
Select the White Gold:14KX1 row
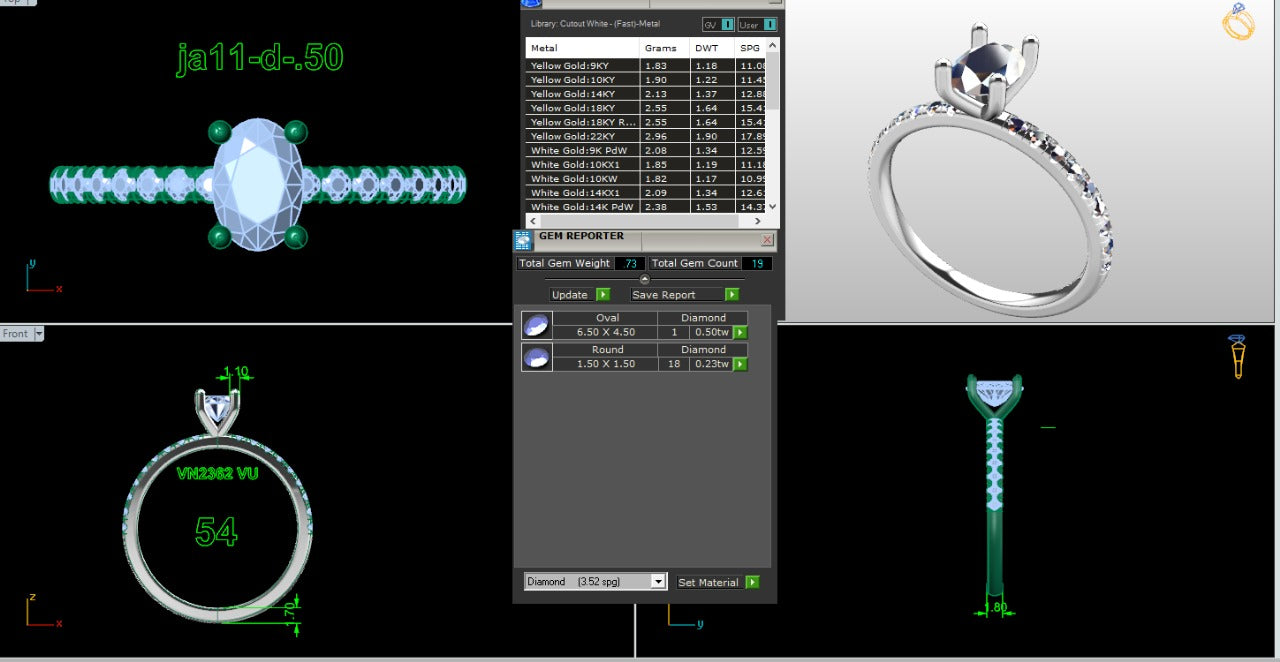[646, 193]
